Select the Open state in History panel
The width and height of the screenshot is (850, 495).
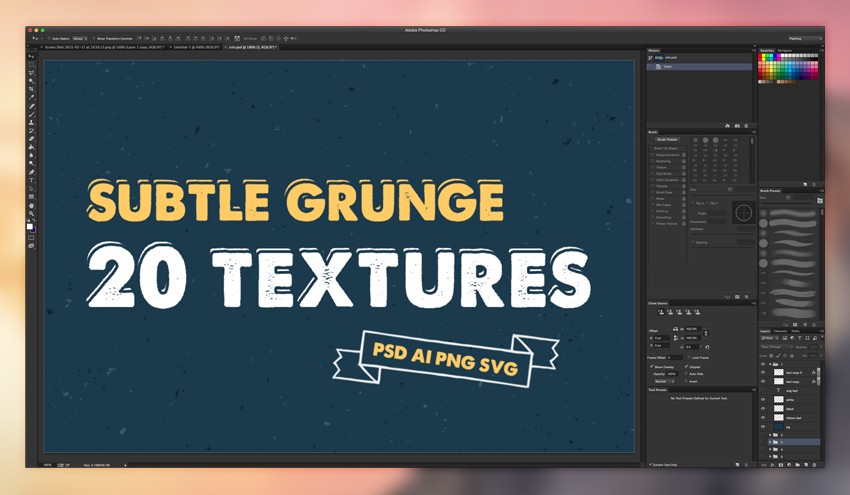(x=699, y=66)
